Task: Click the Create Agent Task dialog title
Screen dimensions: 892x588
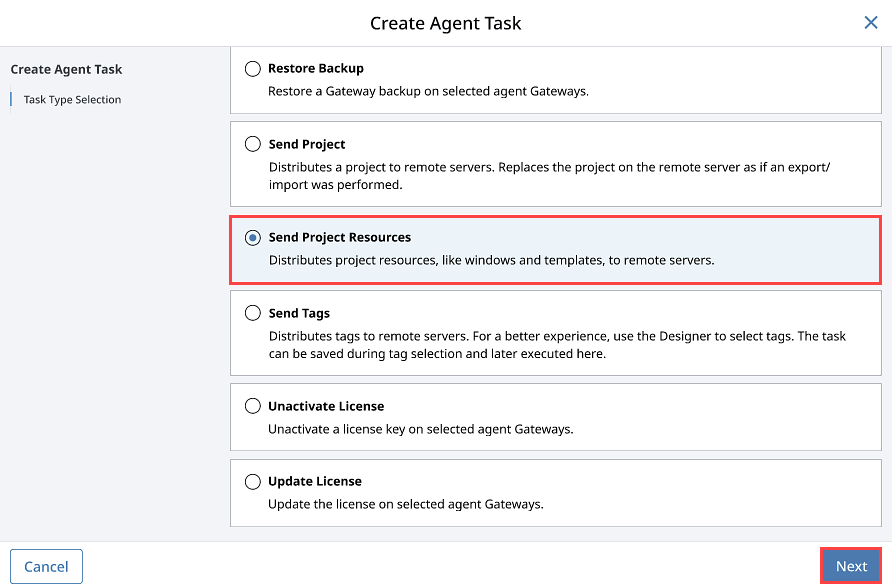Action: coord(445,23)
